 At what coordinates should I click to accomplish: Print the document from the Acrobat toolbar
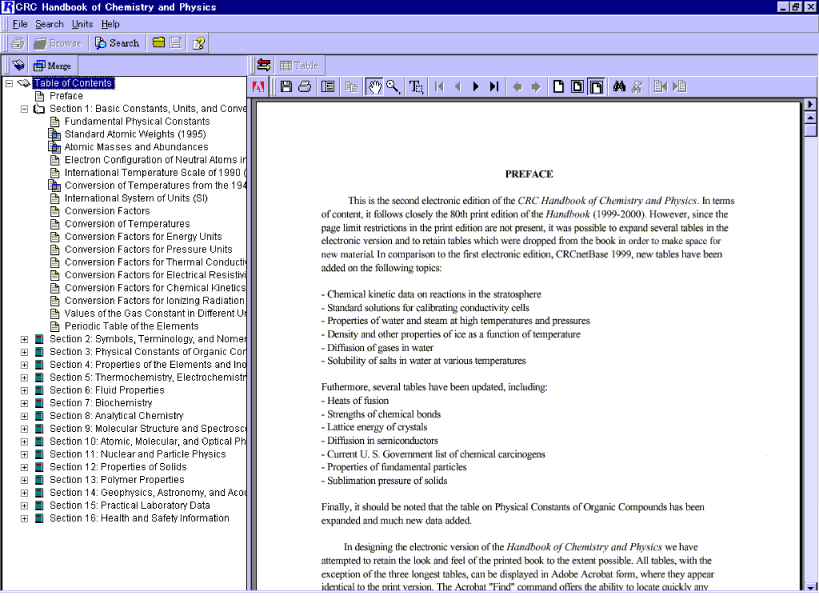coord(305,87)
